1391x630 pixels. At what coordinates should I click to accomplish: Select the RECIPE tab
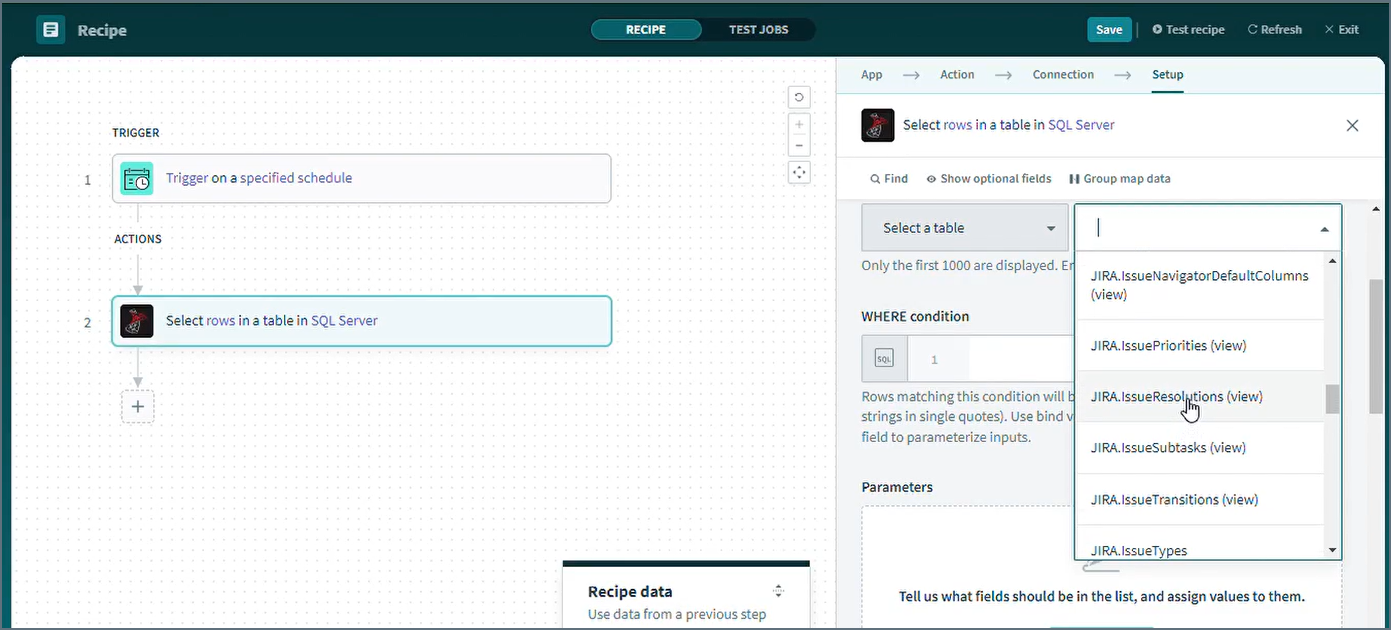tap(646, 30)
